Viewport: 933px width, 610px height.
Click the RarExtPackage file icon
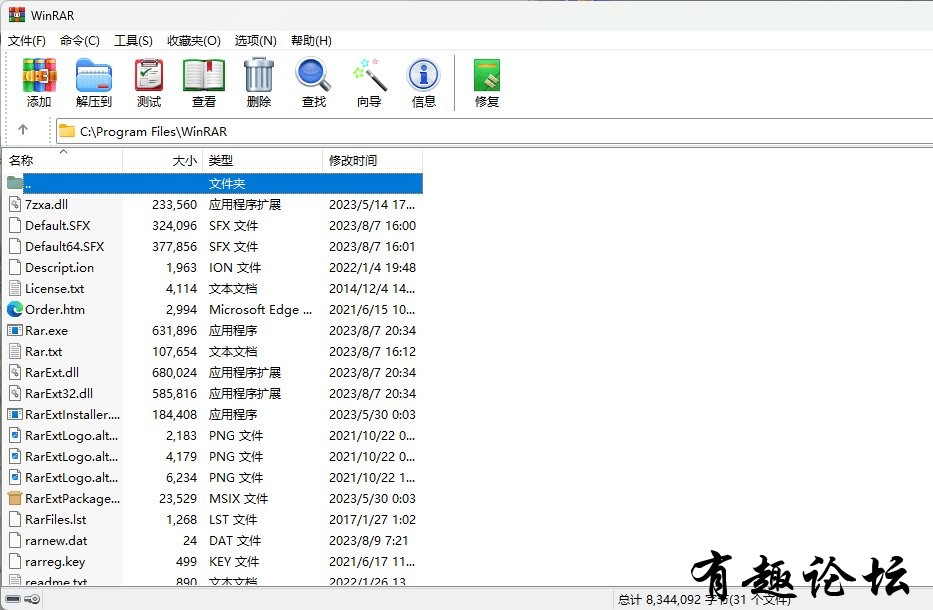click(15, 499)
